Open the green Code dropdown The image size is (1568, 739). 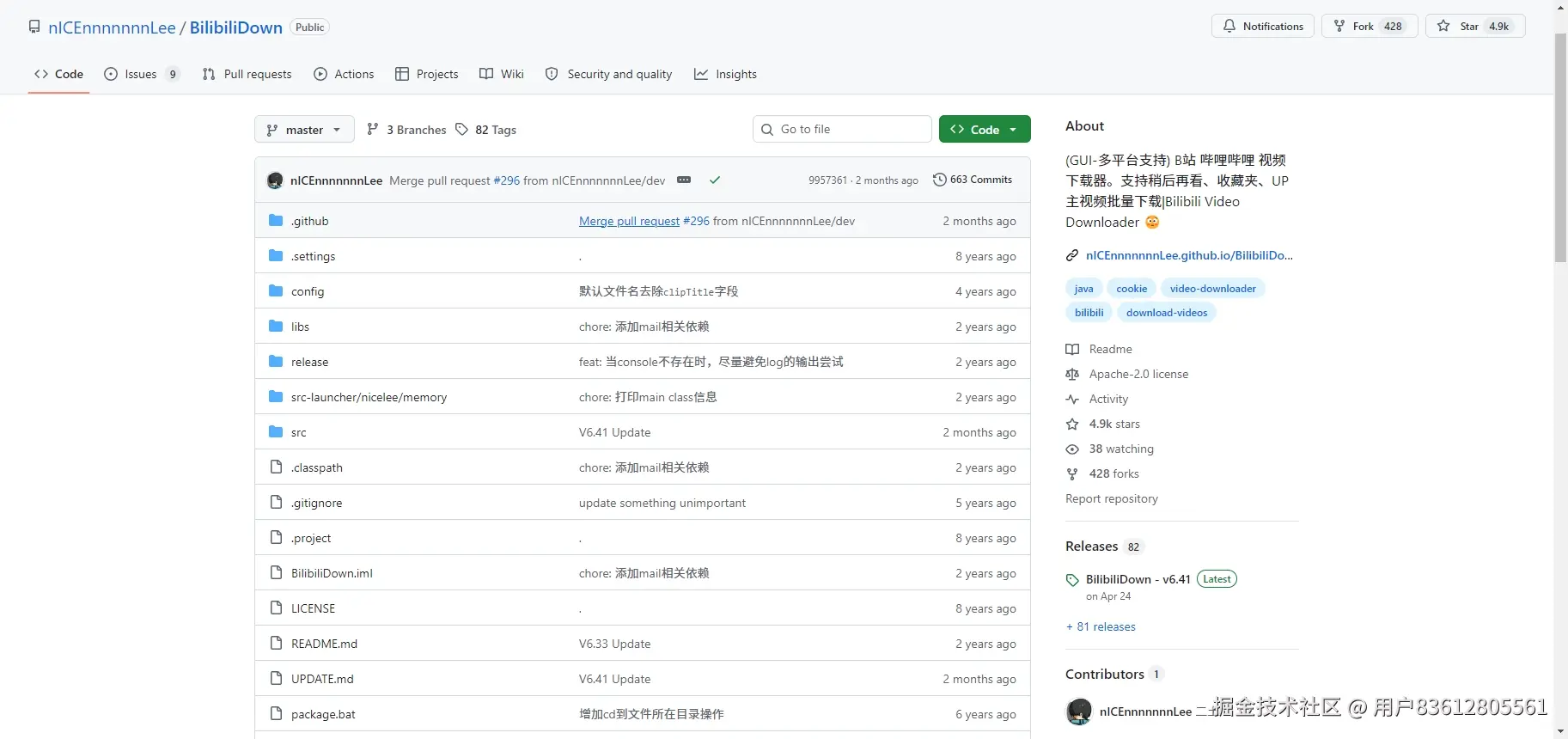[985, 130]
